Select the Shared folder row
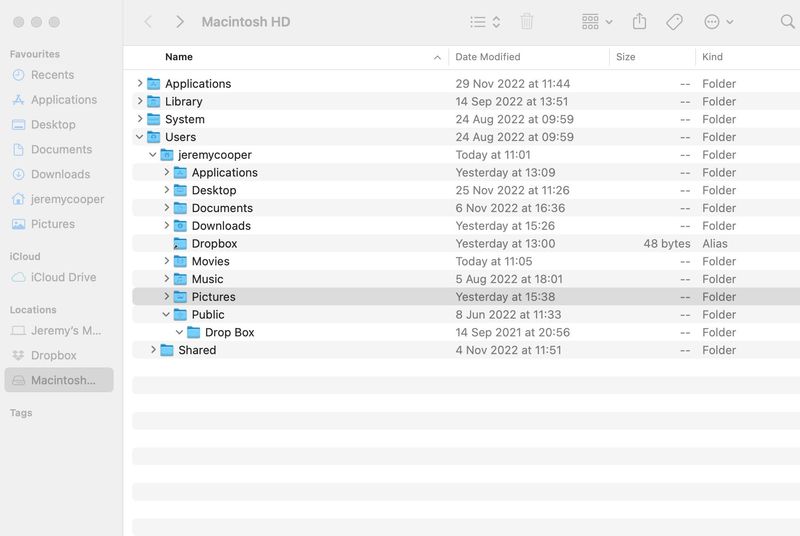 coord(466,350)
